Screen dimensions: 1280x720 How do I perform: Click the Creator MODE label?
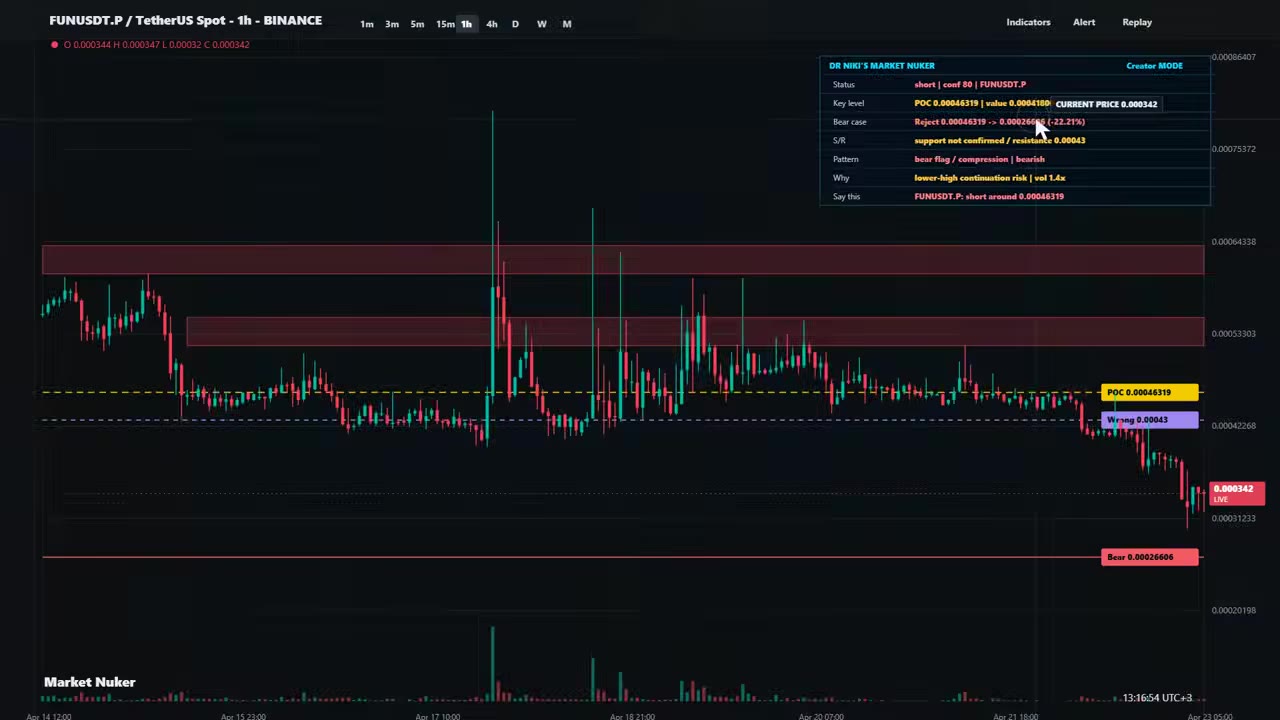coord(1154,66)
